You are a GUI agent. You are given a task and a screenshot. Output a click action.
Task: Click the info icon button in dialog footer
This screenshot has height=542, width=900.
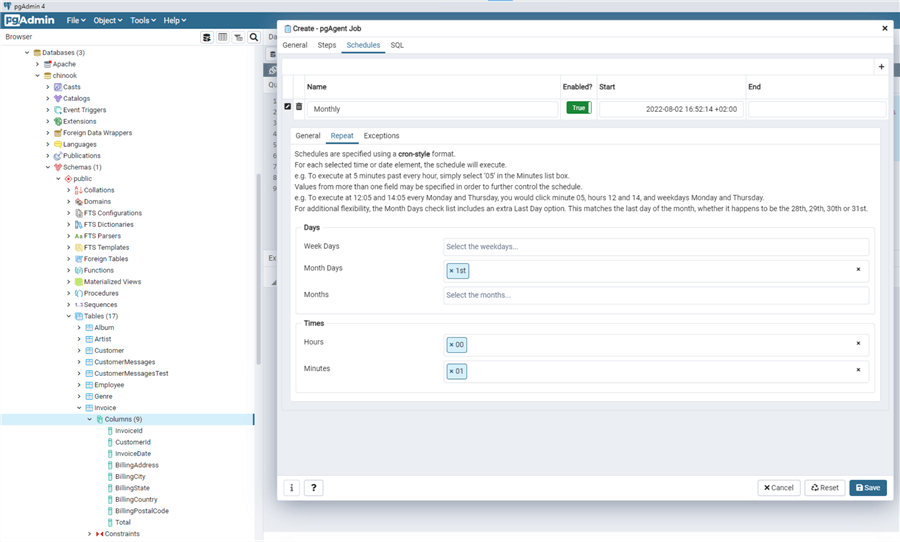tap(292, 487)
